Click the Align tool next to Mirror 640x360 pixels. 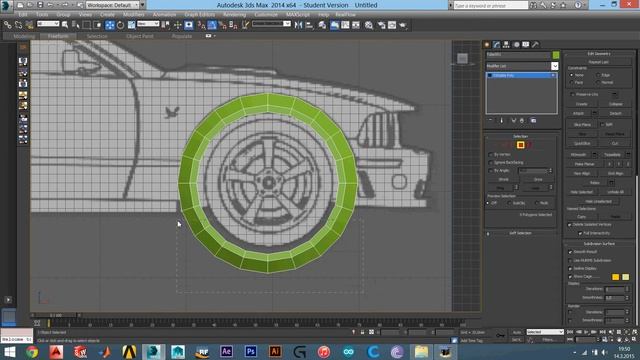click(x=309, y=25)
